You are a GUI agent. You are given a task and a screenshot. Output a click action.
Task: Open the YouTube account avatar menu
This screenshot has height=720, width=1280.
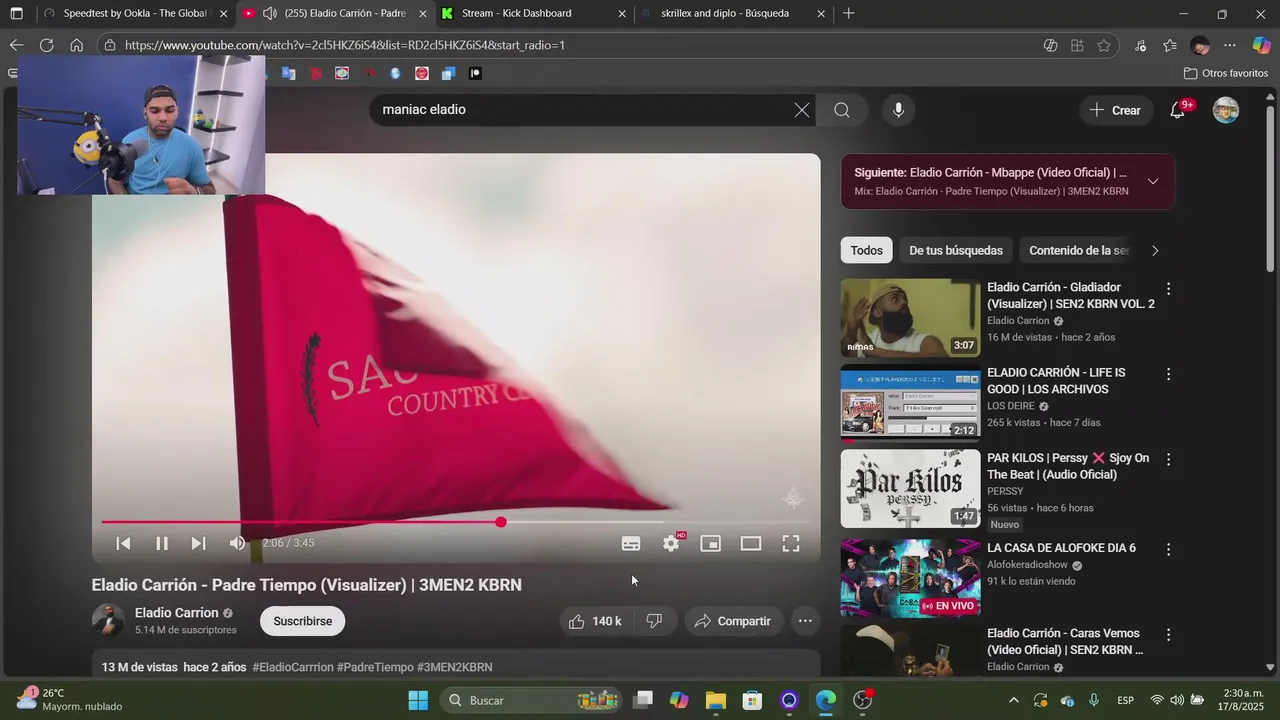pos(1226,110)
